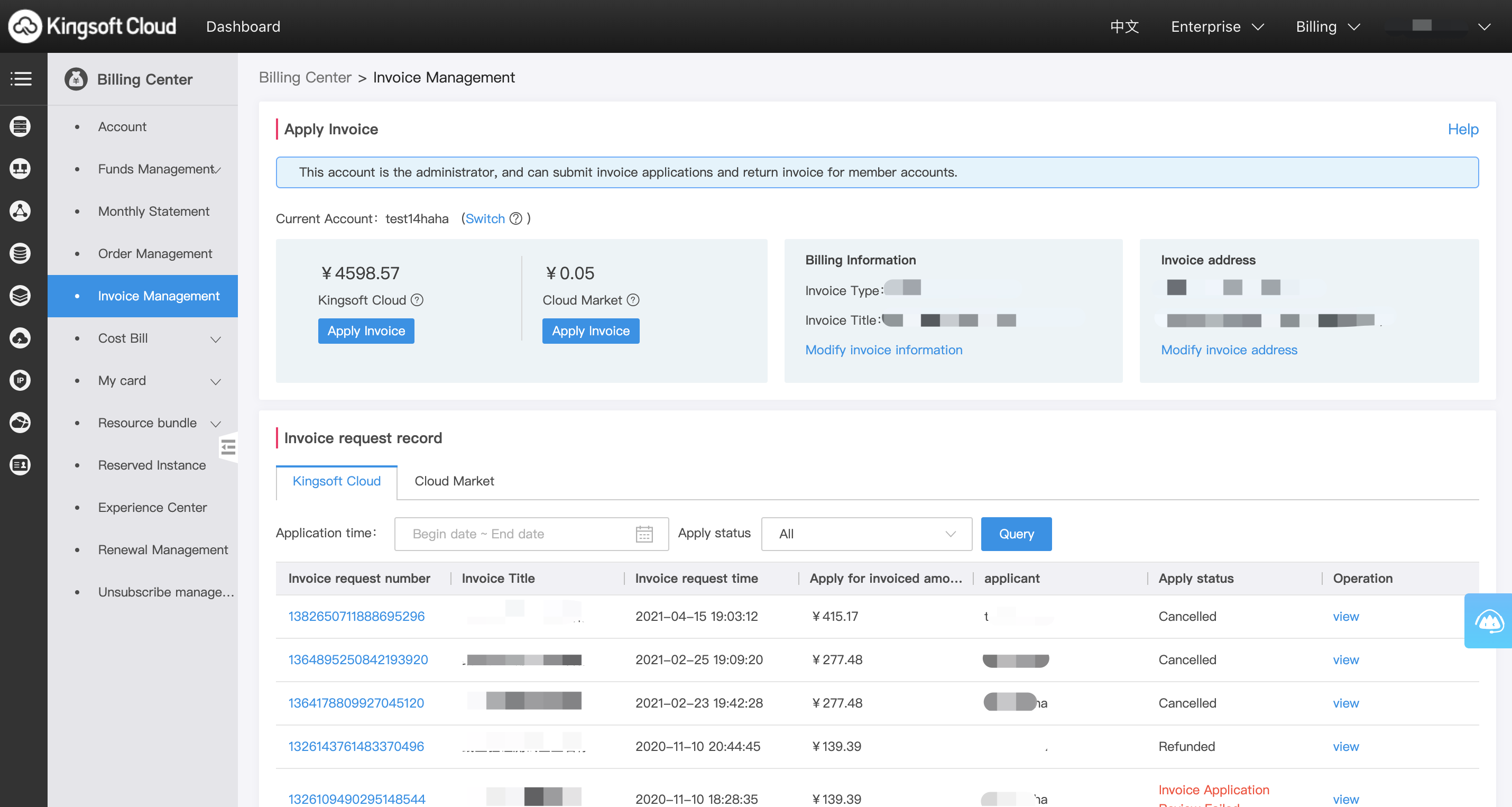Click Modify invoice address
This screenshot has height=807, width=1512.
click(1229, 350)
